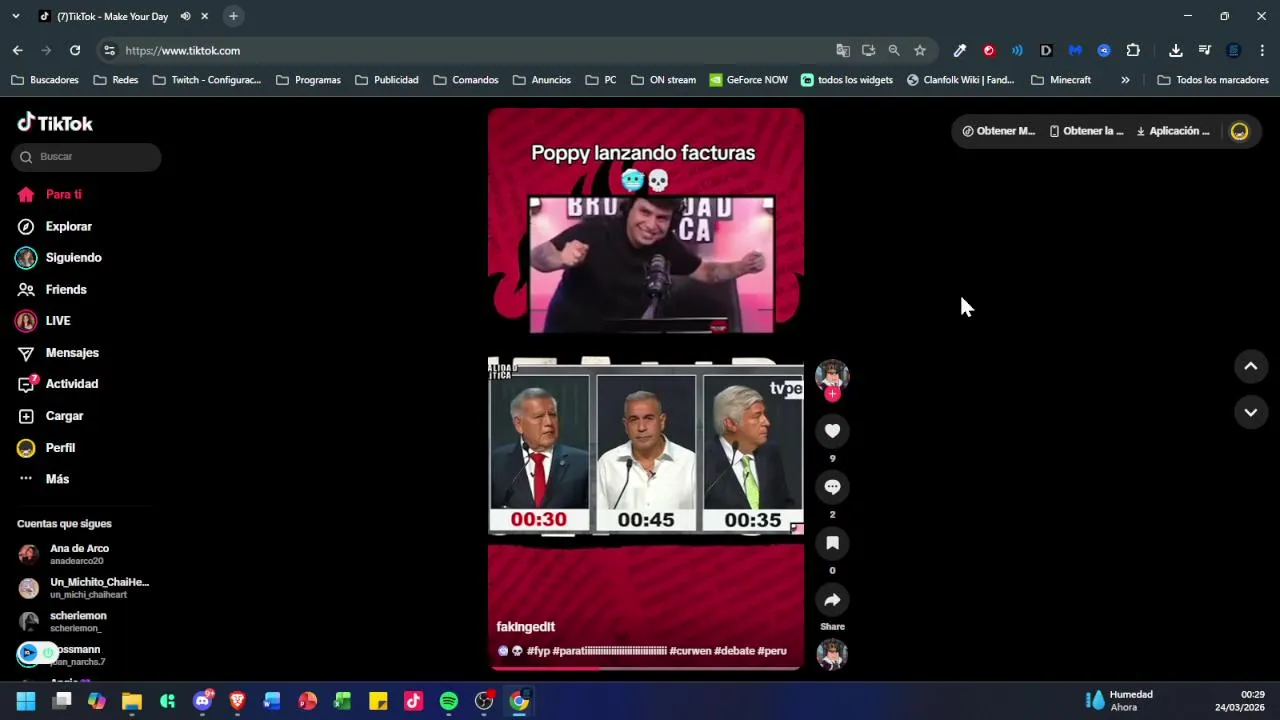This screenshot has height=720, width=1280.
Task: Open the Programas bookmark folder
Action: coord(308,80)
